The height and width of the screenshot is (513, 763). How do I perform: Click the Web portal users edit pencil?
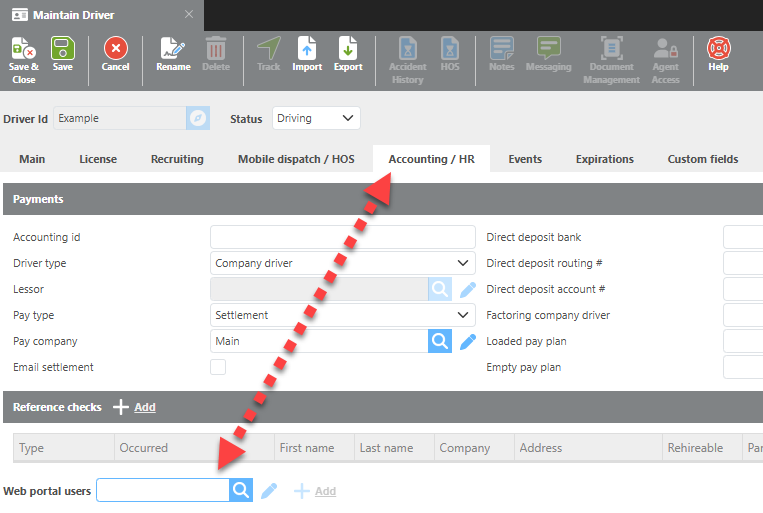tap(269, 491)
